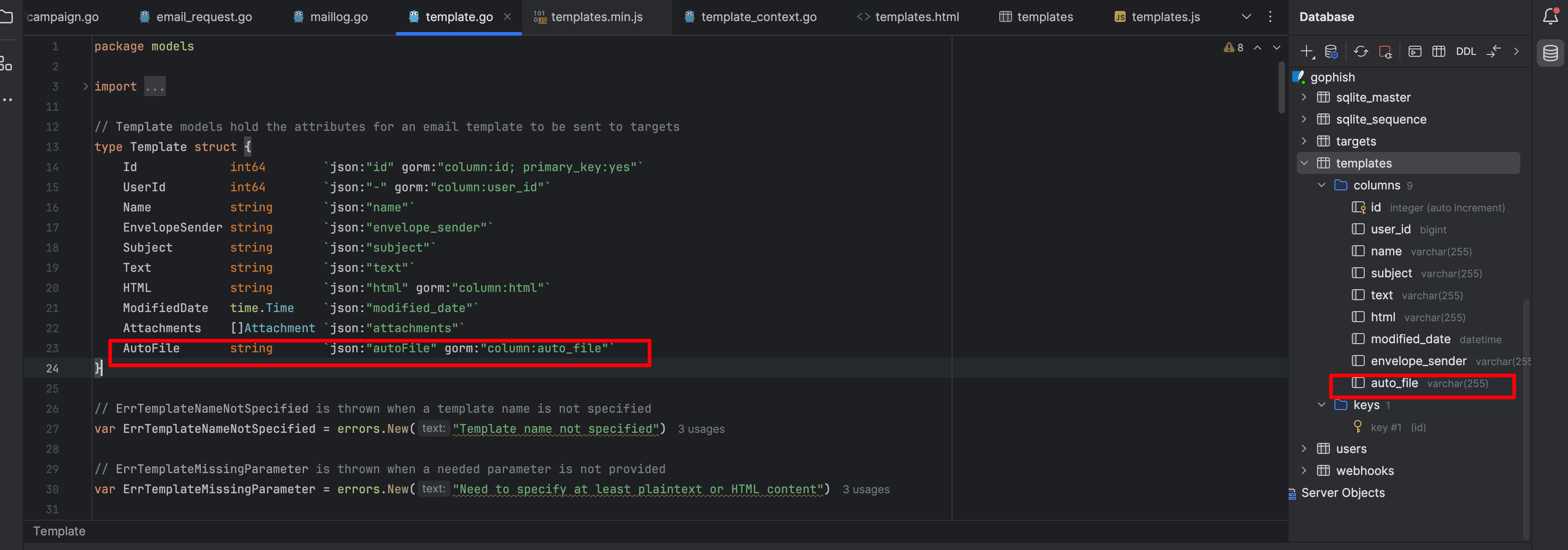Select the gophish data source
This screenshot has height=550, width=1568.
[x=1333, y=77]
